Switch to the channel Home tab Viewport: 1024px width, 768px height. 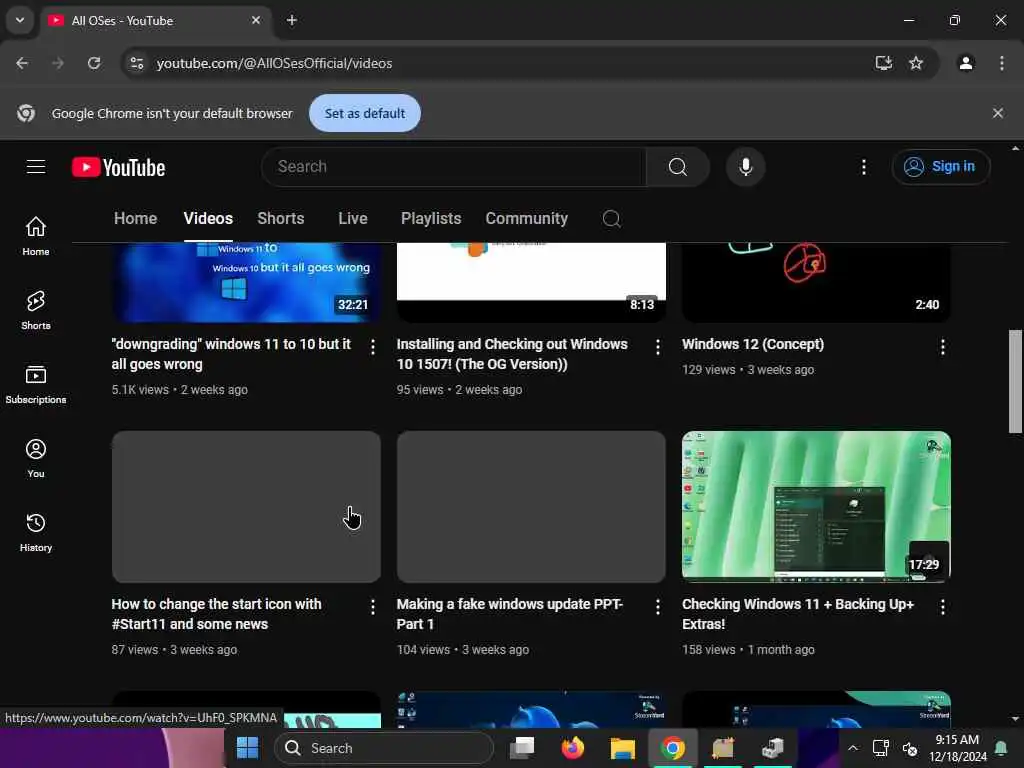135,218
